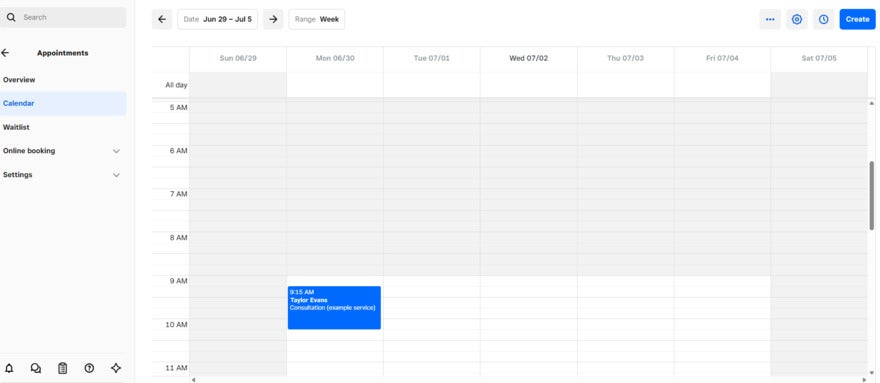Viewport: 880px width, 383px height.
Task: Click the clock history icon
Action: coord(823,19)
